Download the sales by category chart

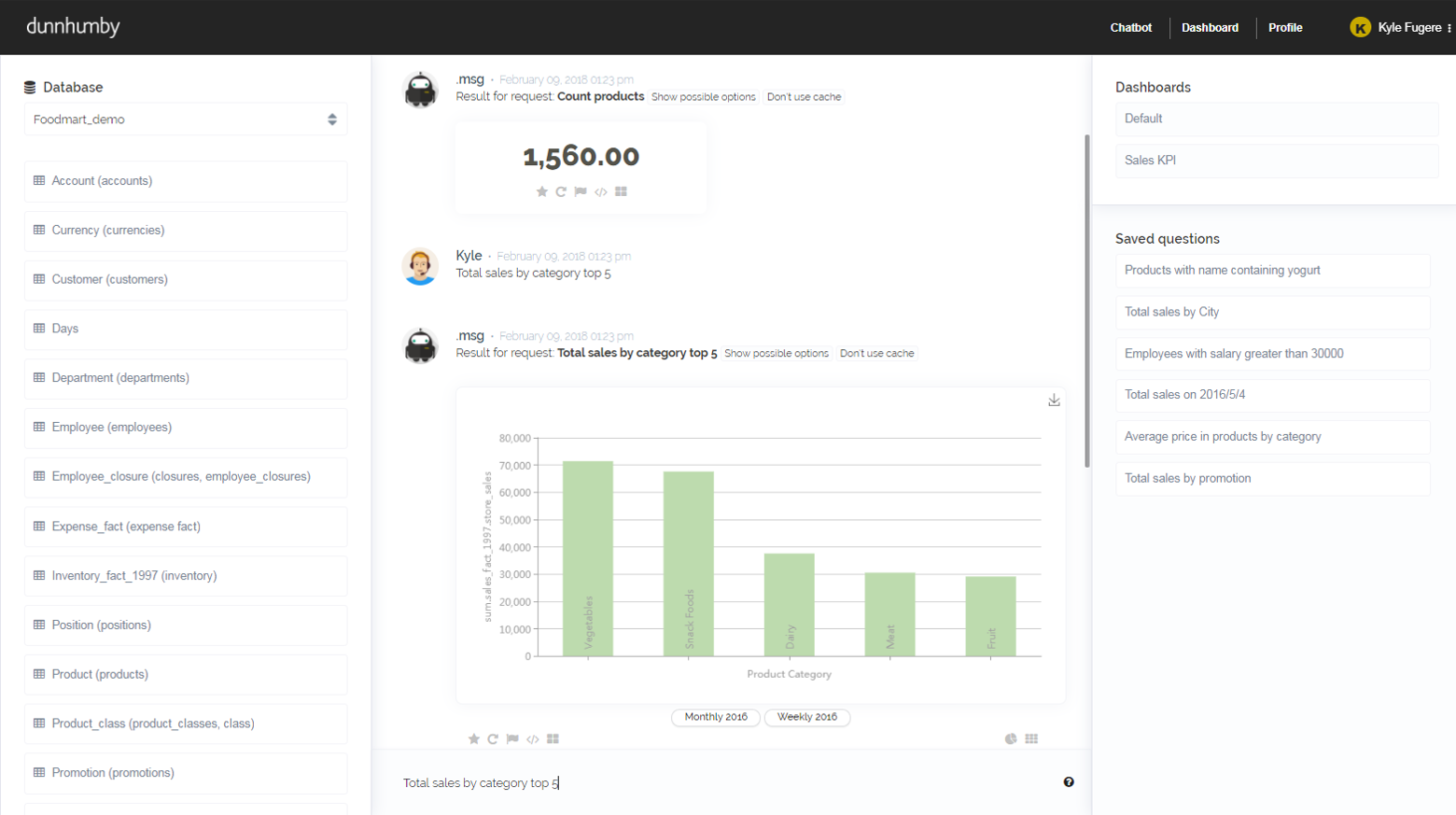[1054, 400]
